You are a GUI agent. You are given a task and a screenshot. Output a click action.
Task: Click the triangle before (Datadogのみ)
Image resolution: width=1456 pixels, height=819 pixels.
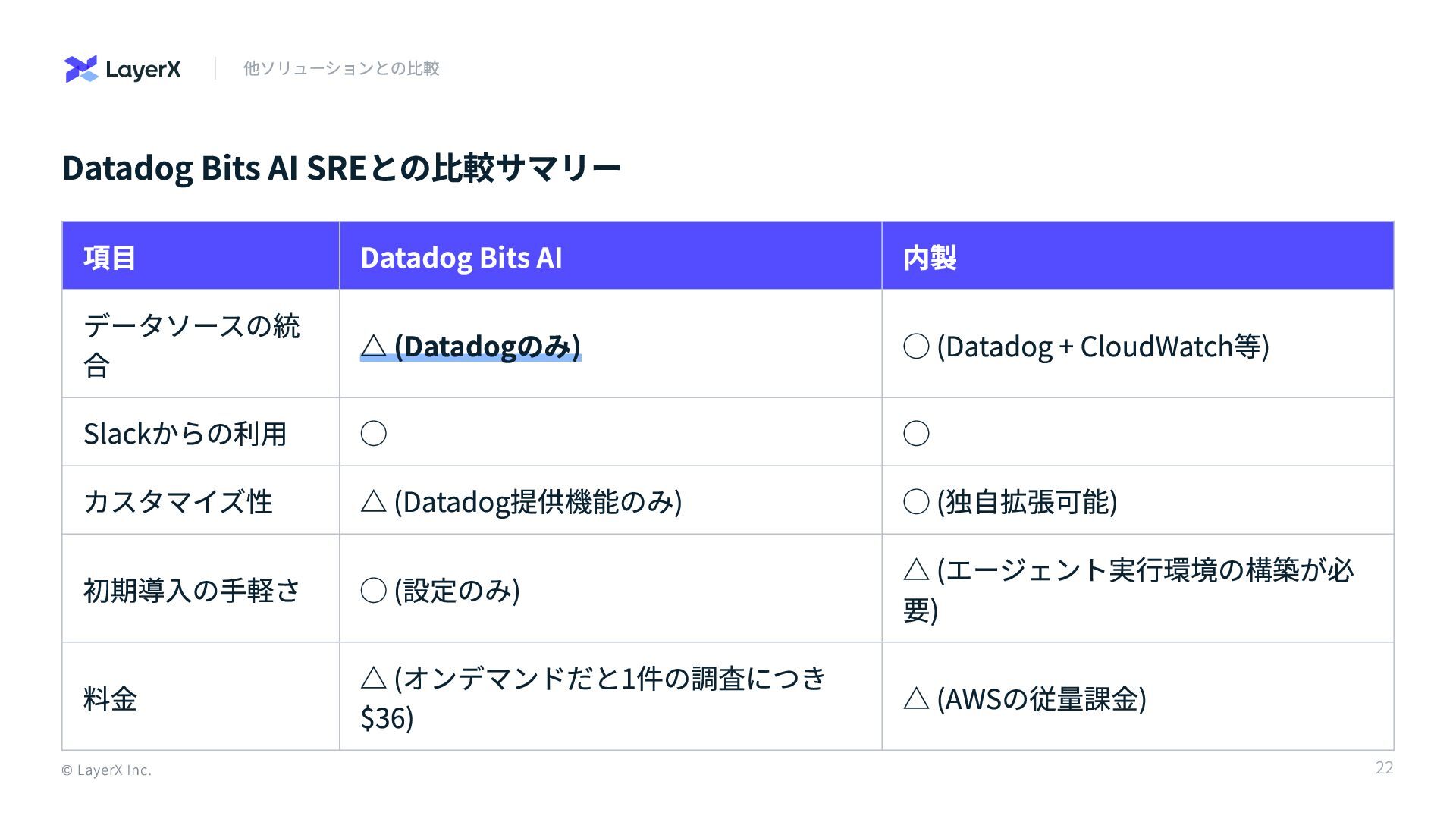(x=373, y=347)
